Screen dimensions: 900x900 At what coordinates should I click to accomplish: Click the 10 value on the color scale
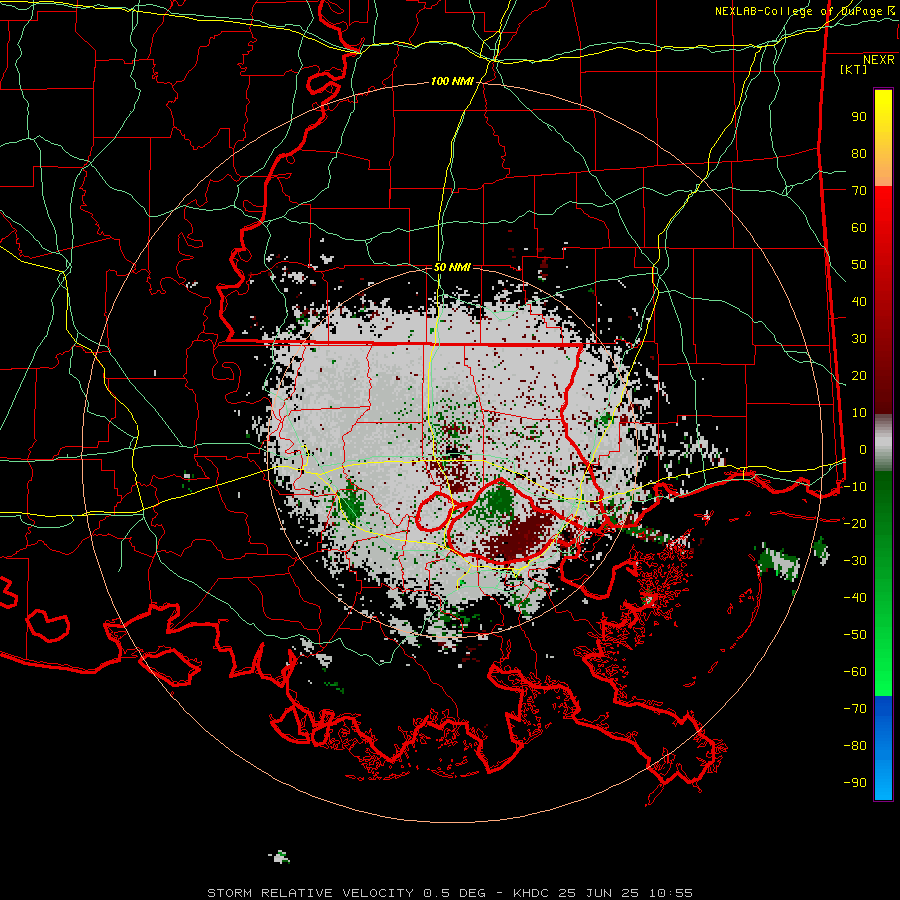pos(859,413)
